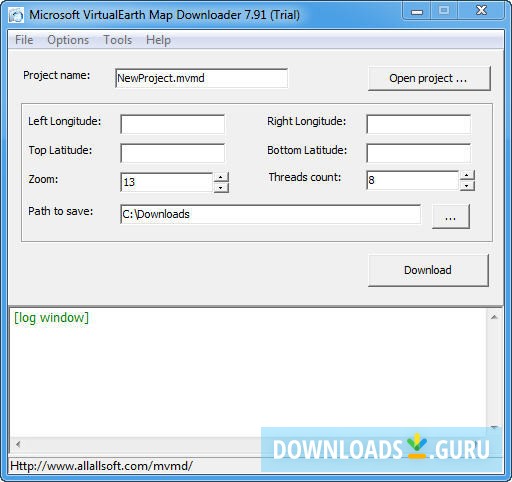
Task: Decrease Threads count with down arrow
Action: [x=467, y=186]
